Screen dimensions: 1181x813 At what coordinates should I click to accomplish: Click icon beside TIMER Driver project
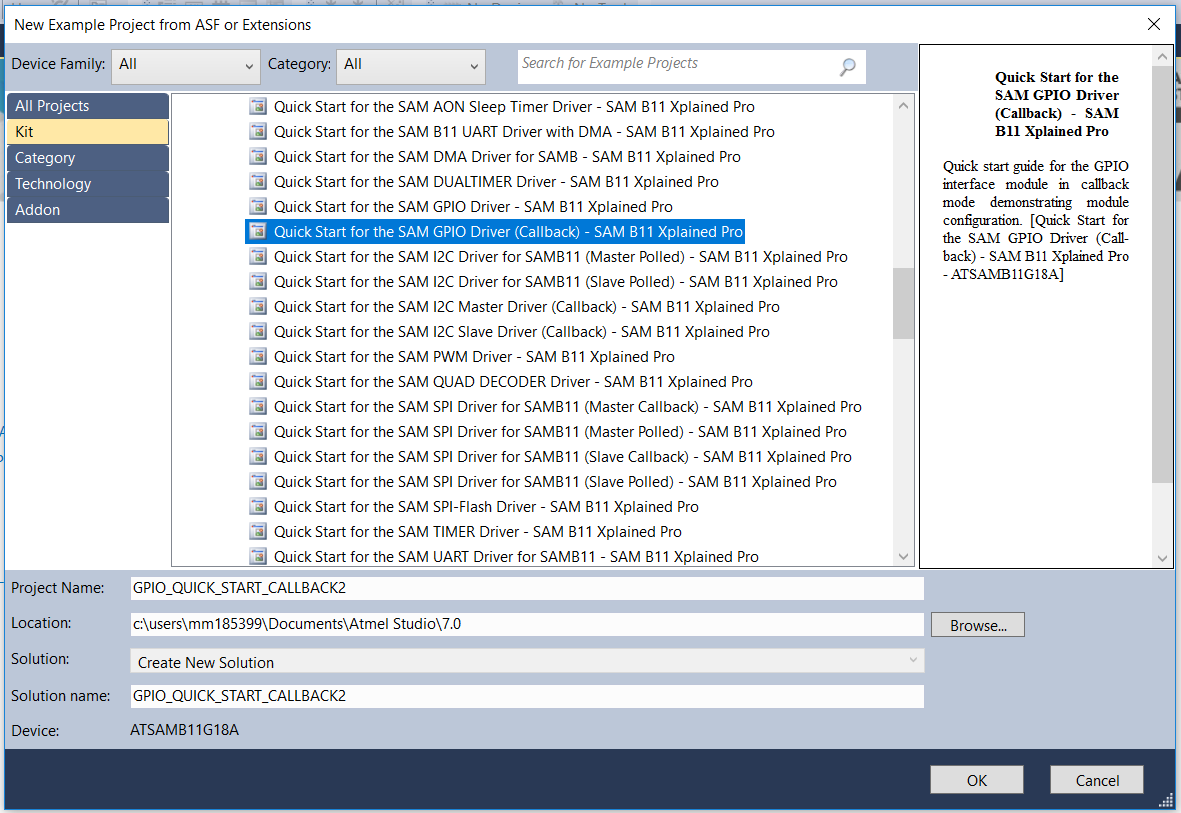pyautogui.click(x=258, y=531)
